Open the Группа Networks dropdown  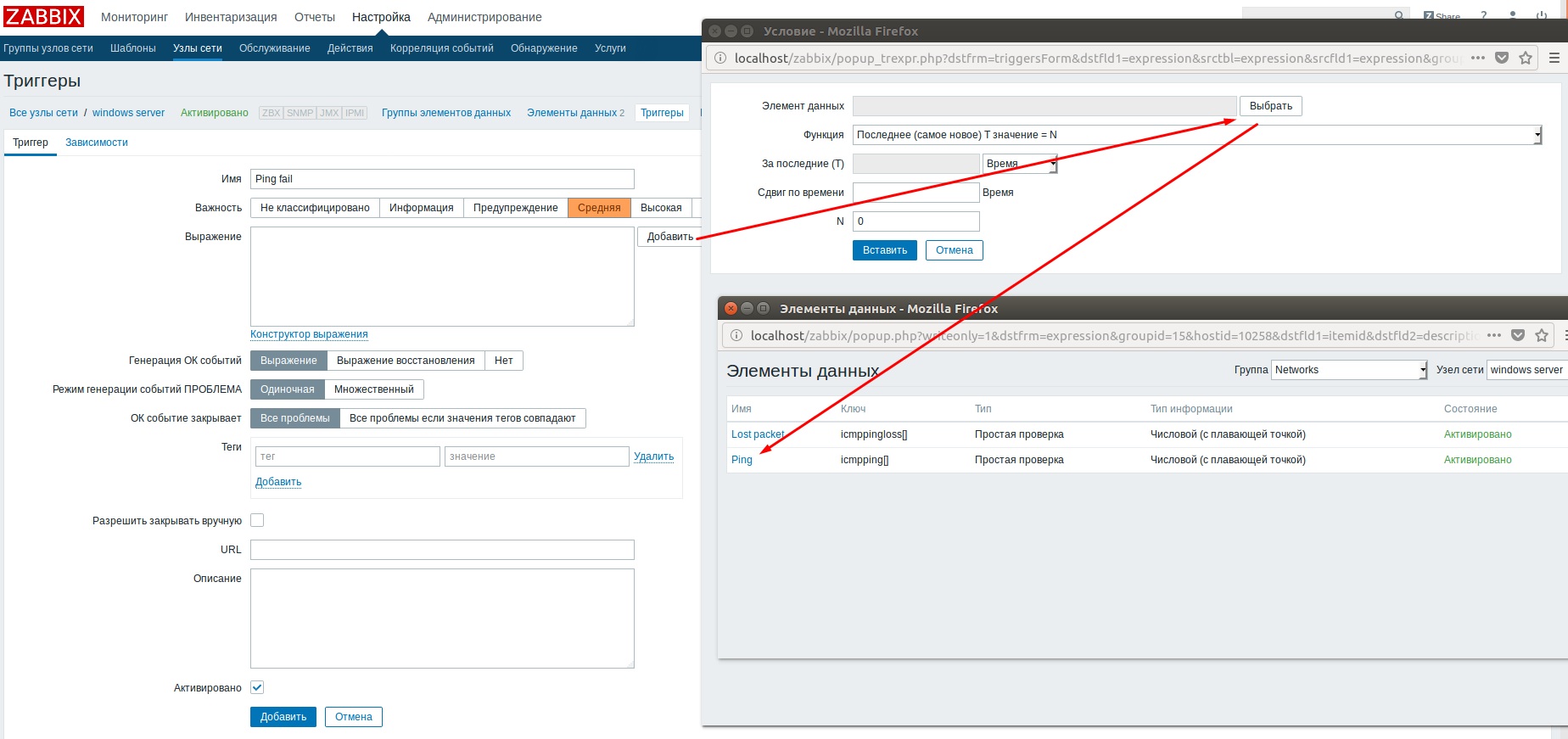[x=1349, y=370]
